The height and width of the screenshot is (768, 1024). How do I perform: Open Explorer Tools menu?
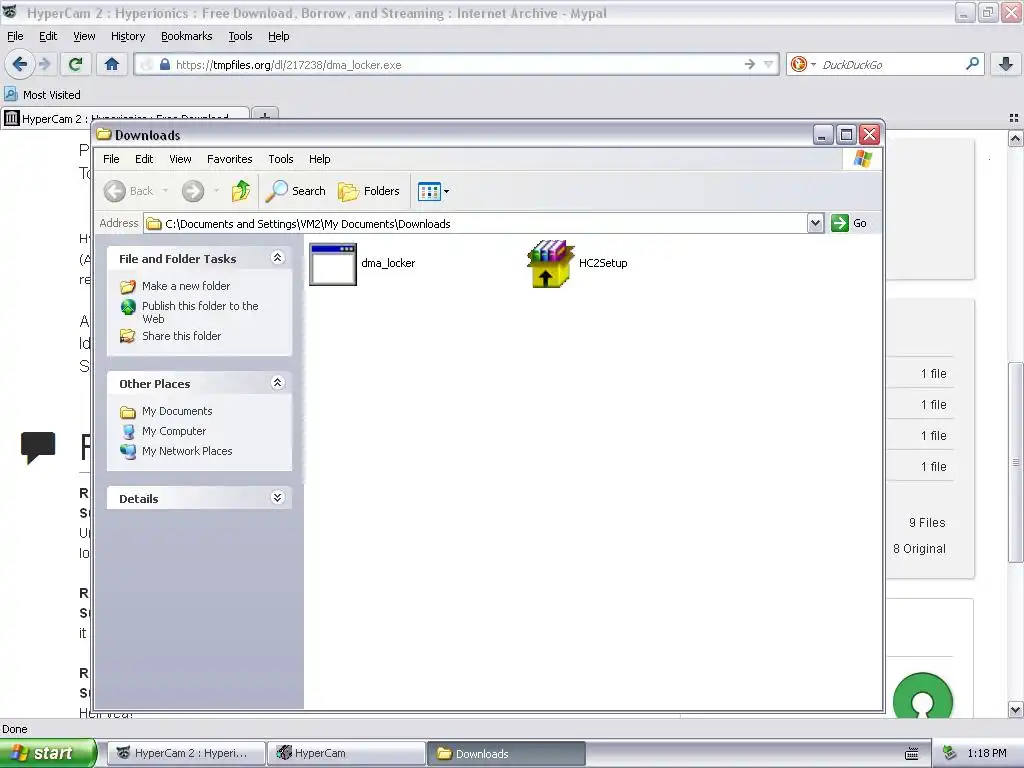point(281,159)
